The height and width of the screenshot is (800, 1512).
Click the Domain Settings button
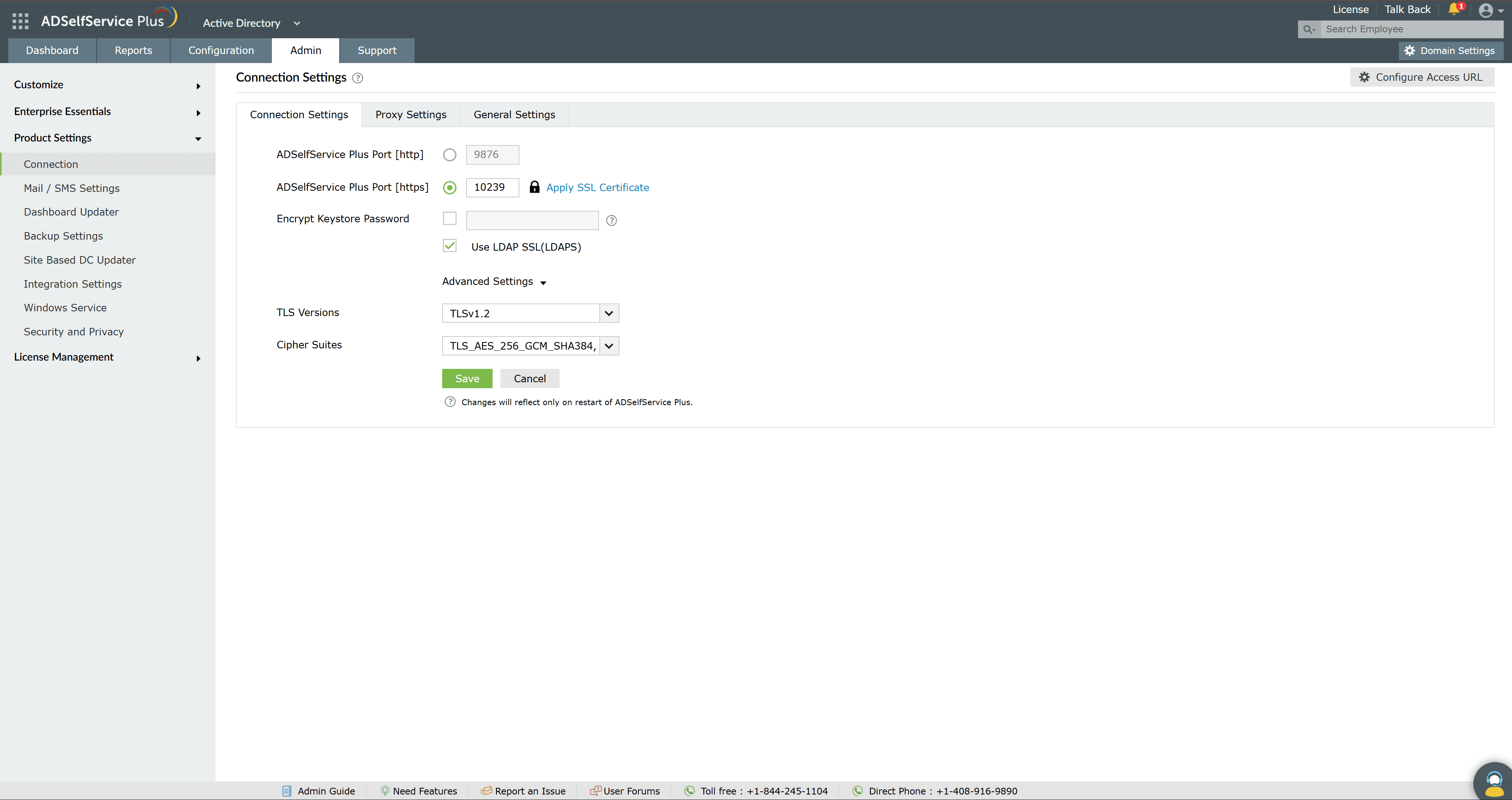(x=1451, y=51)
